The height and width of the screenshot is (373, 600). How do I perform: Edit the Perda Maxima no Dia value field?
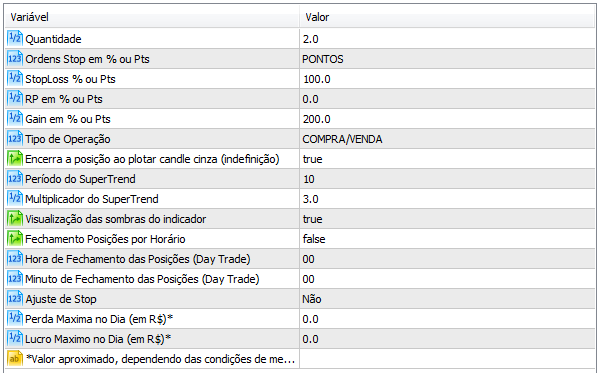[447, 319]
